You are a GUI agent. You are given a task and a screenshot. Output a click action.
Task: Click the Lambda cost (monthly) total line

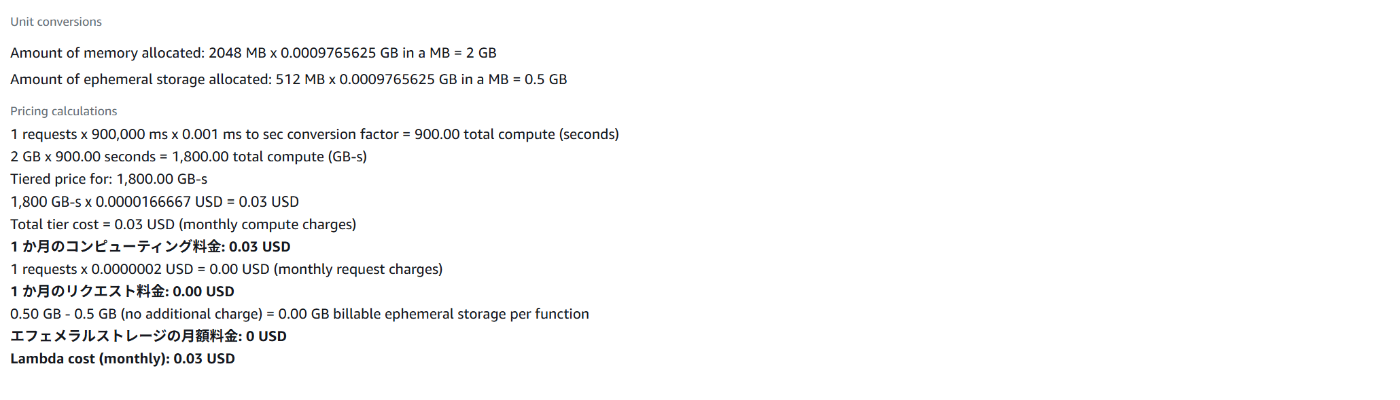click(x=123, y=358)
